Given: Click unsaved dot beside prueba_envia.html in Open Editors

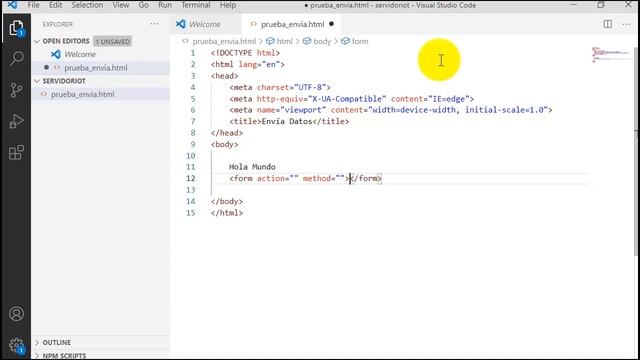Looking at the screenshot, I should [x=46, y=67].
